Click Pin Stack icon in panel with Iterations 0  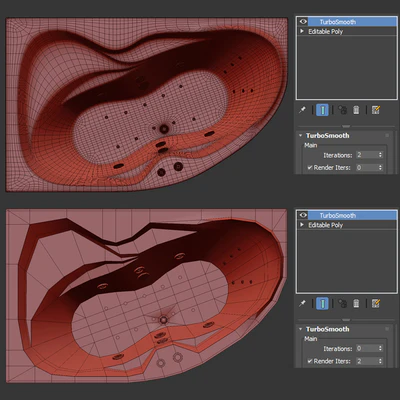(302, 303)
